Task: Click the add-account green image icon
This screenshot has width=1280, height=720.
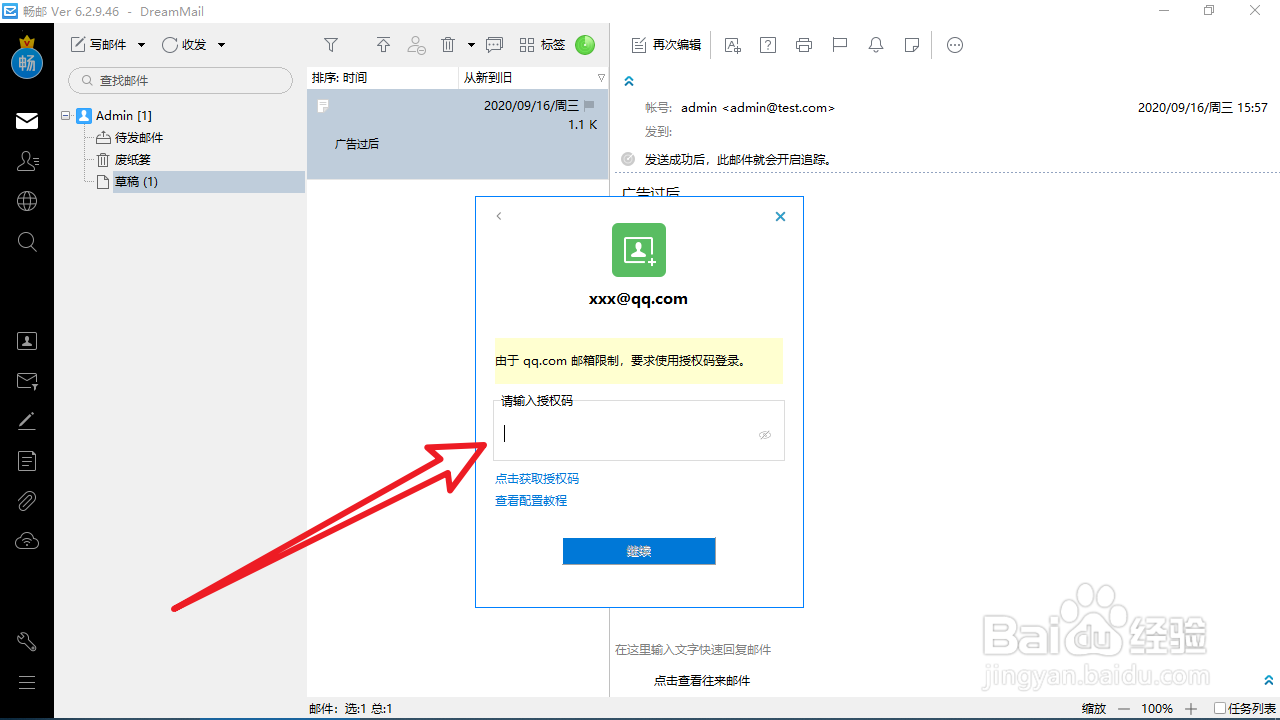Action: (639, 250)
